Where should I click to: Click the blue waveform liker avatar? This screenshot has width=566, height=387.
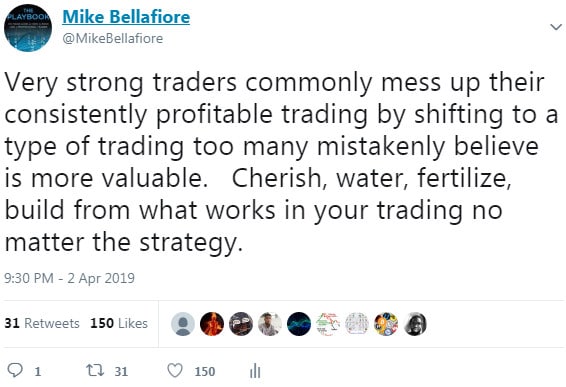coord(299,324)
